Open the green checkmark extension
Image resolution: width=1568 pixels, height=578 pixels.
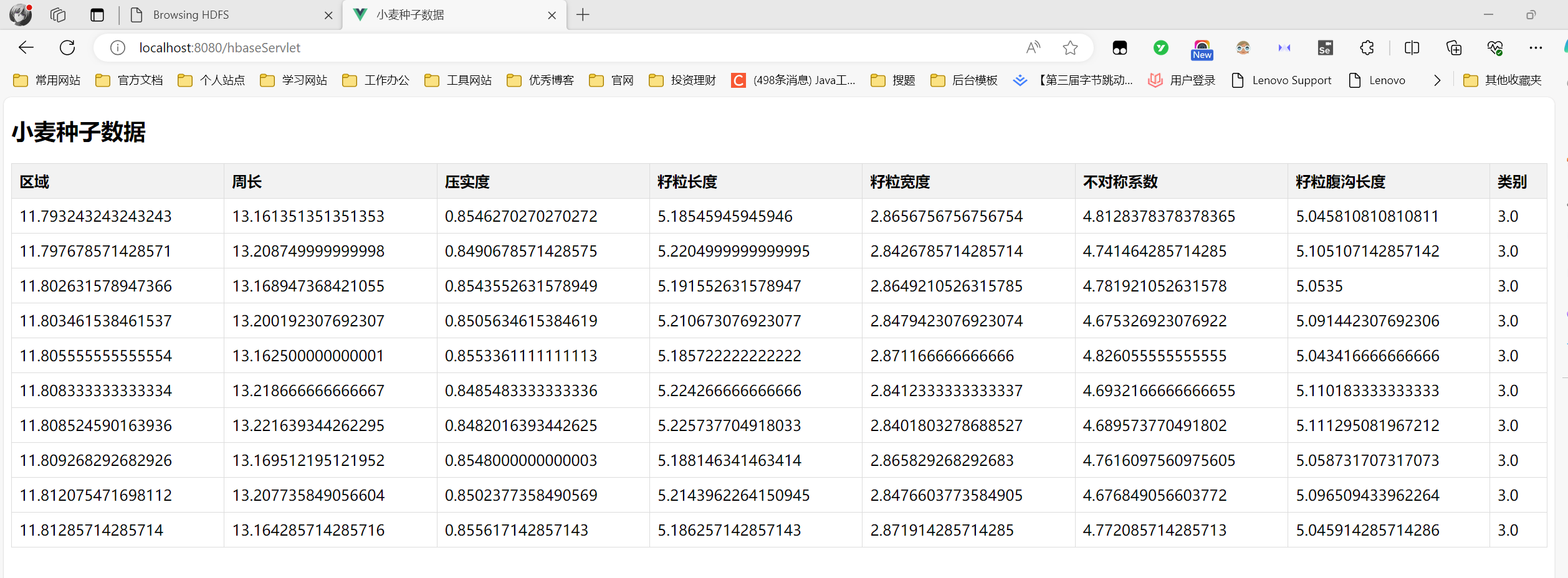point(1160,47)
